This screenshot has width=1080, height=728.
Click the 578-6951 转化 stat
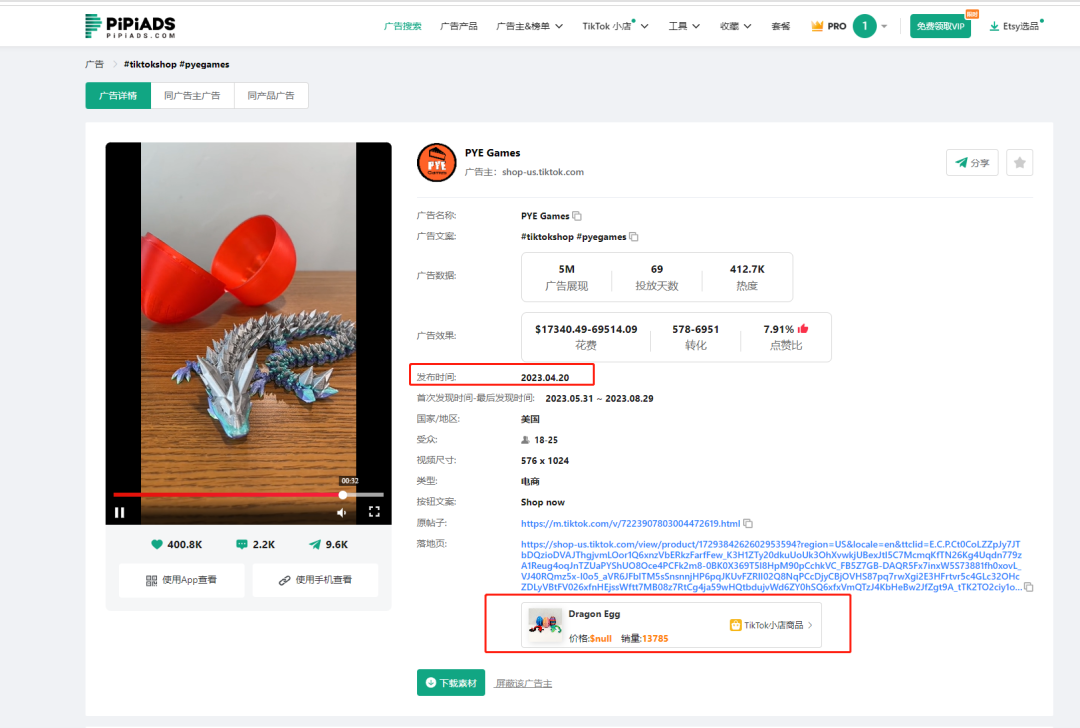click(x=696, y=337)
